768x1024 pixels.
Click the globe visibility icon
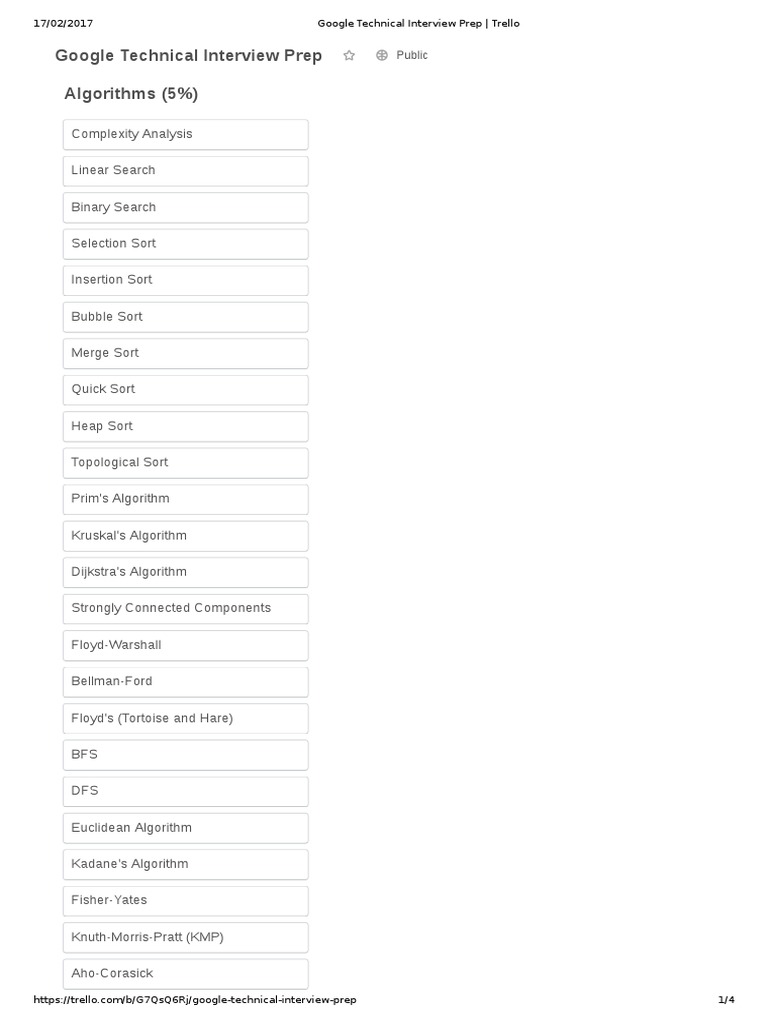coord(382,56)
